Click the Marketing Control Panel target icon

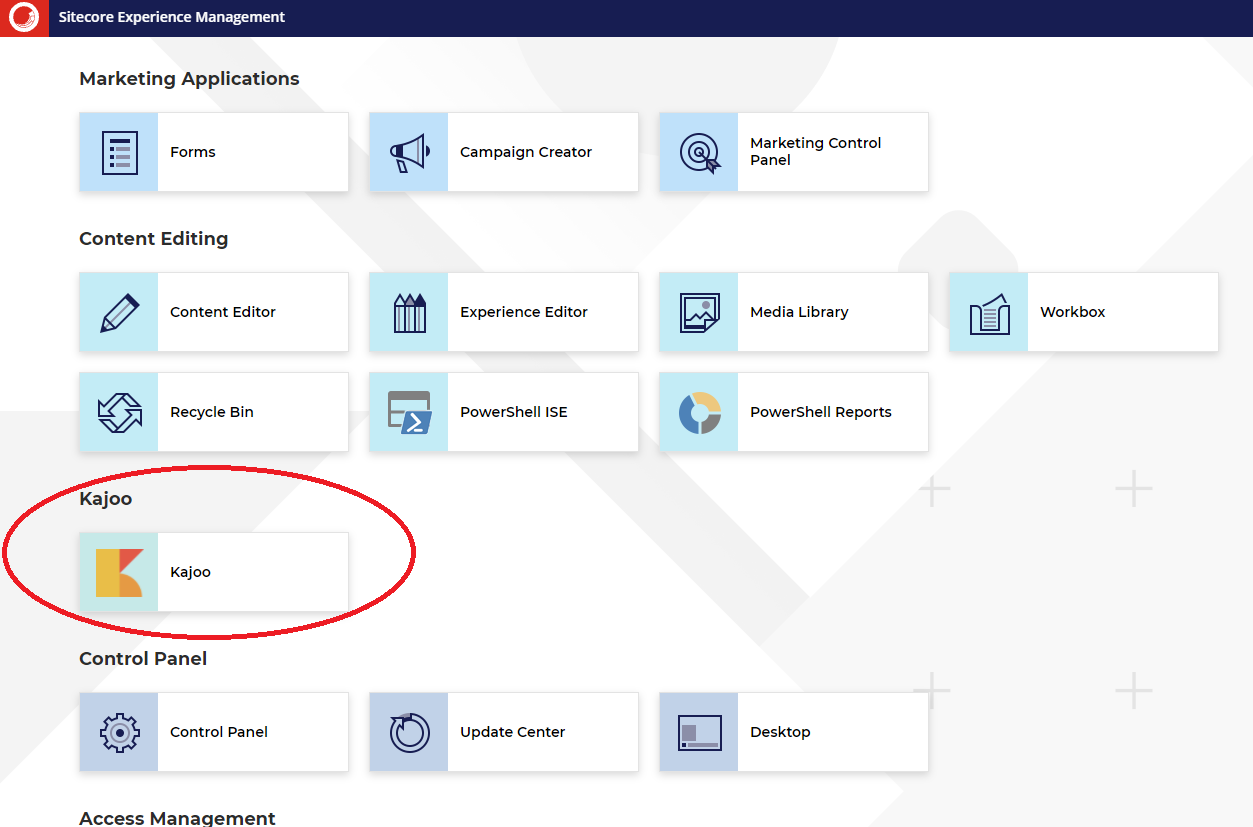699,152
